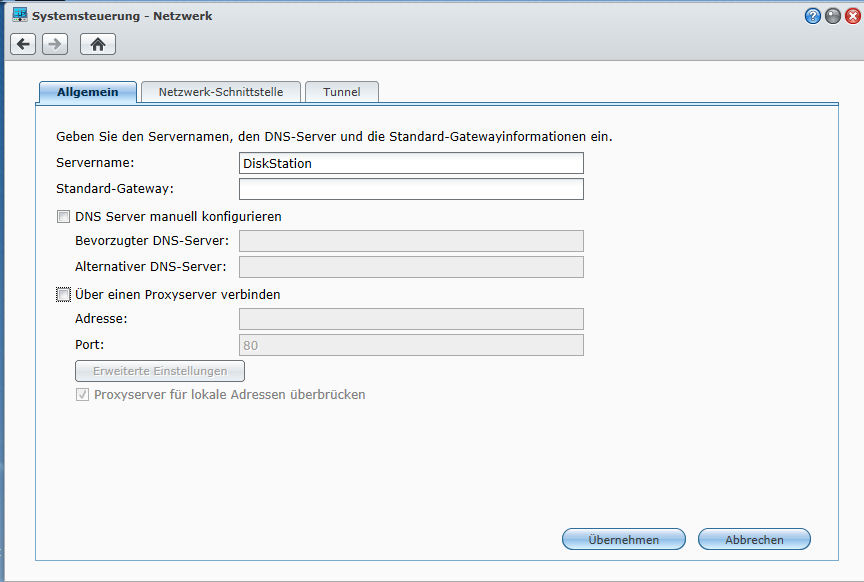Toggle Proxyserver für lokale Adressen überbrücken
This screenshot has width=864, height=582.
(83, 395)
